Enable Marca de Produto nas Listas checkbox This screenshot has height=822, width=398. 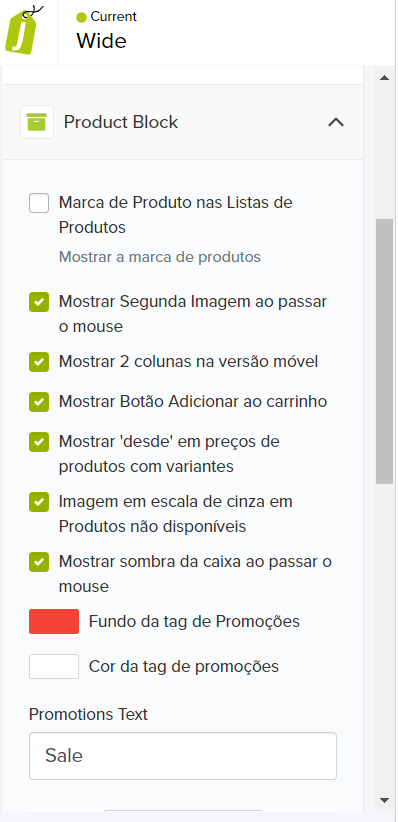point(39,203)
